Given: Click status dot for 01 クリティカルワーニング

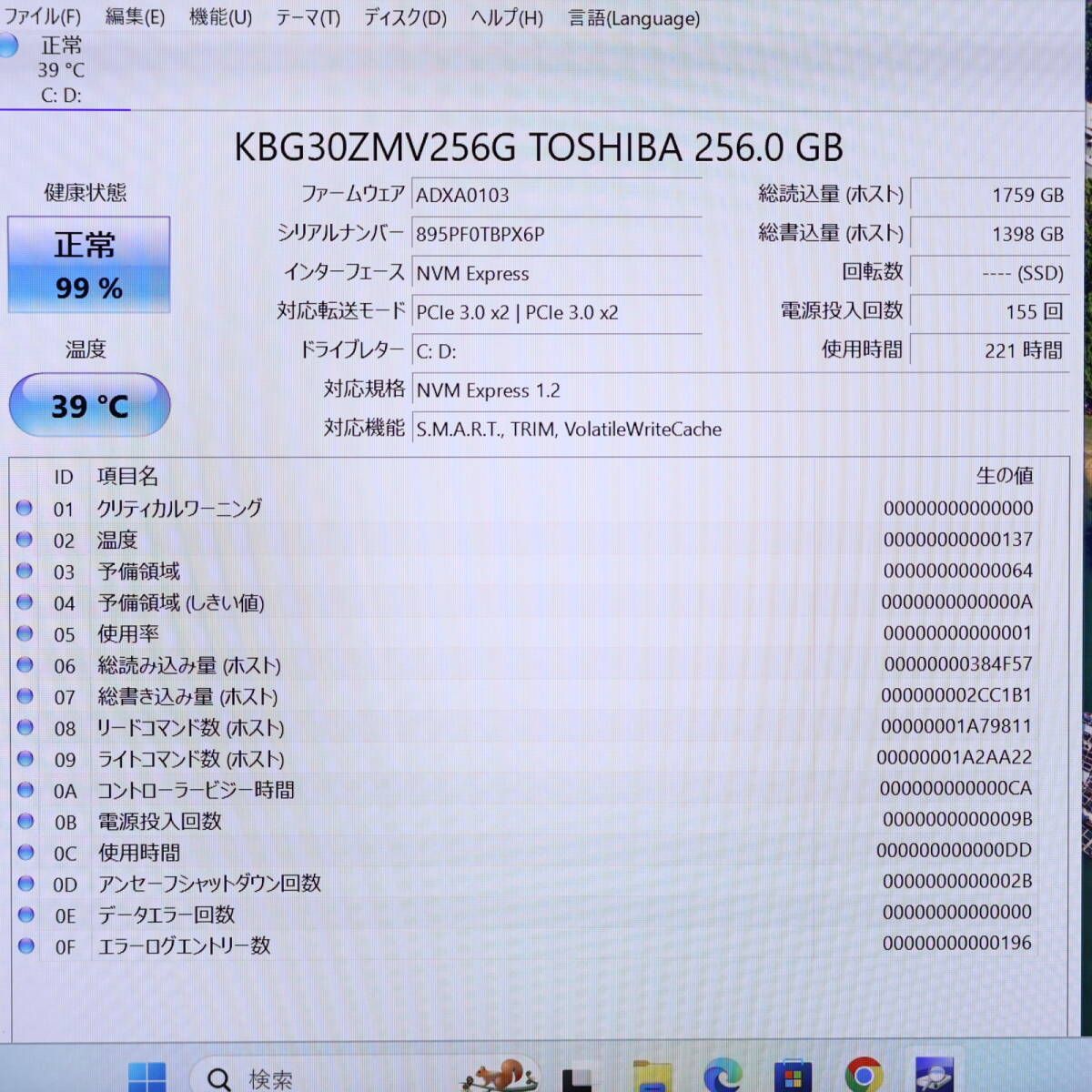Looking at the screenshot, I should click(x=25, y=508).
